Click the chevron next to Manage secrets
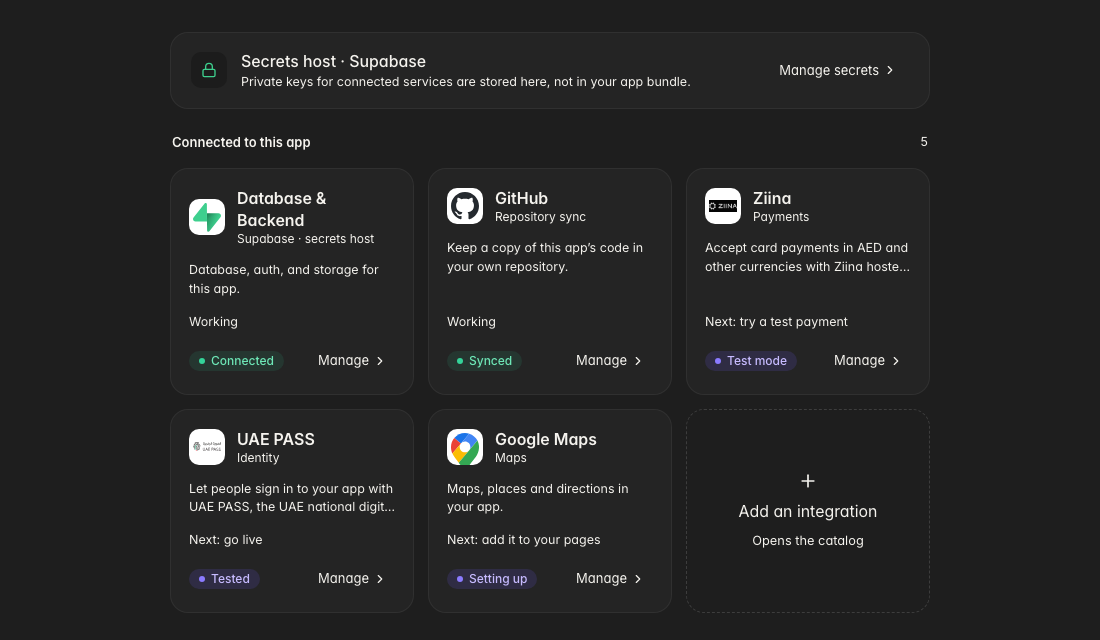 890,70
